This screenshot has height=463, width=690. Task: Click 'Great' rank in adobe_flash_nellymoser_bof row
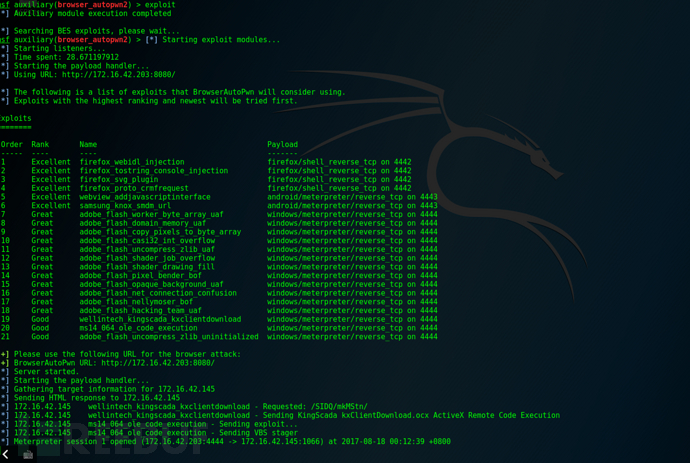(x=42, y=302)
